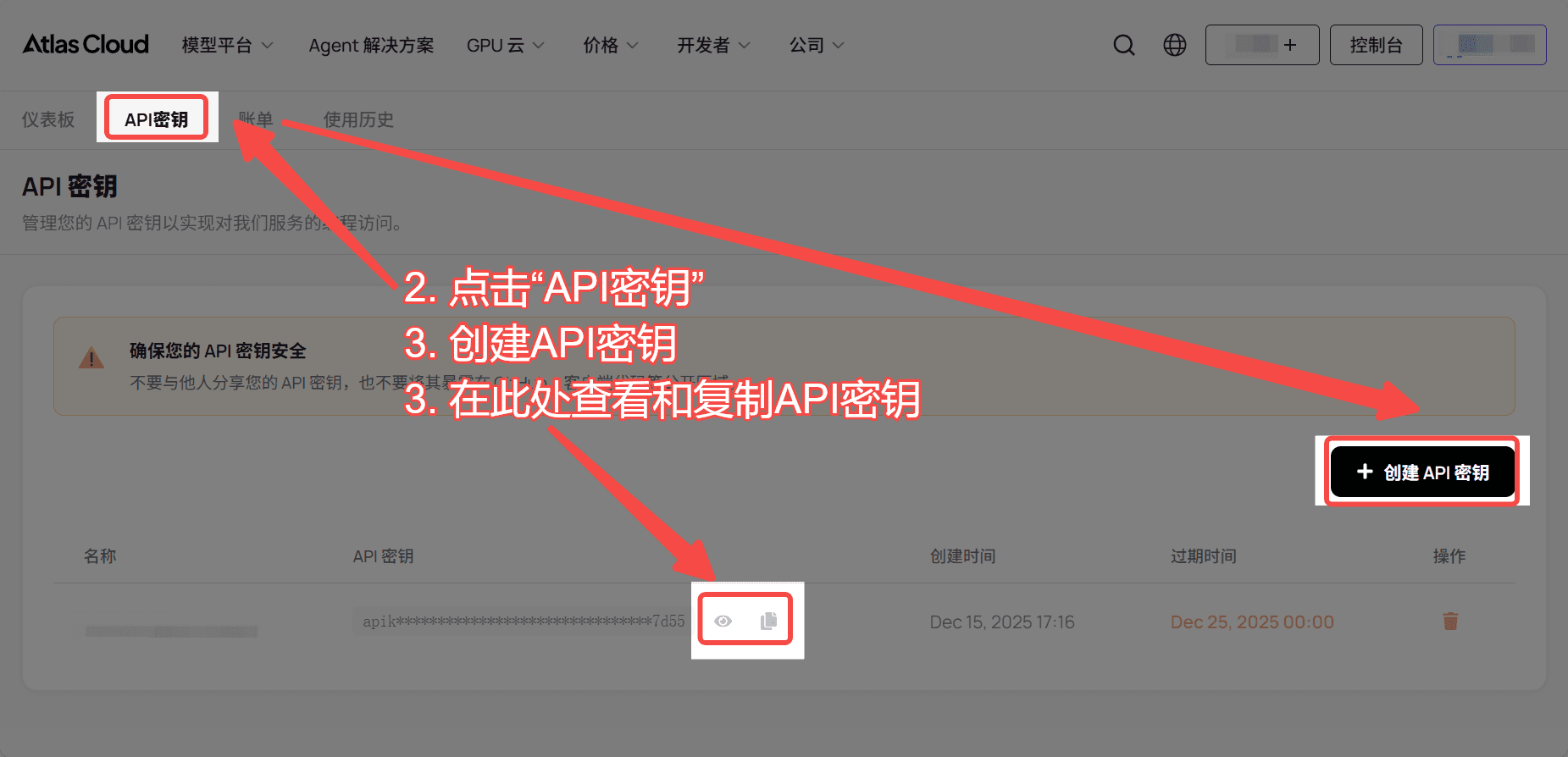Click the Atlas Cloud logo
The height and width of the screenshot is (757, 1568).
[86, 44]
